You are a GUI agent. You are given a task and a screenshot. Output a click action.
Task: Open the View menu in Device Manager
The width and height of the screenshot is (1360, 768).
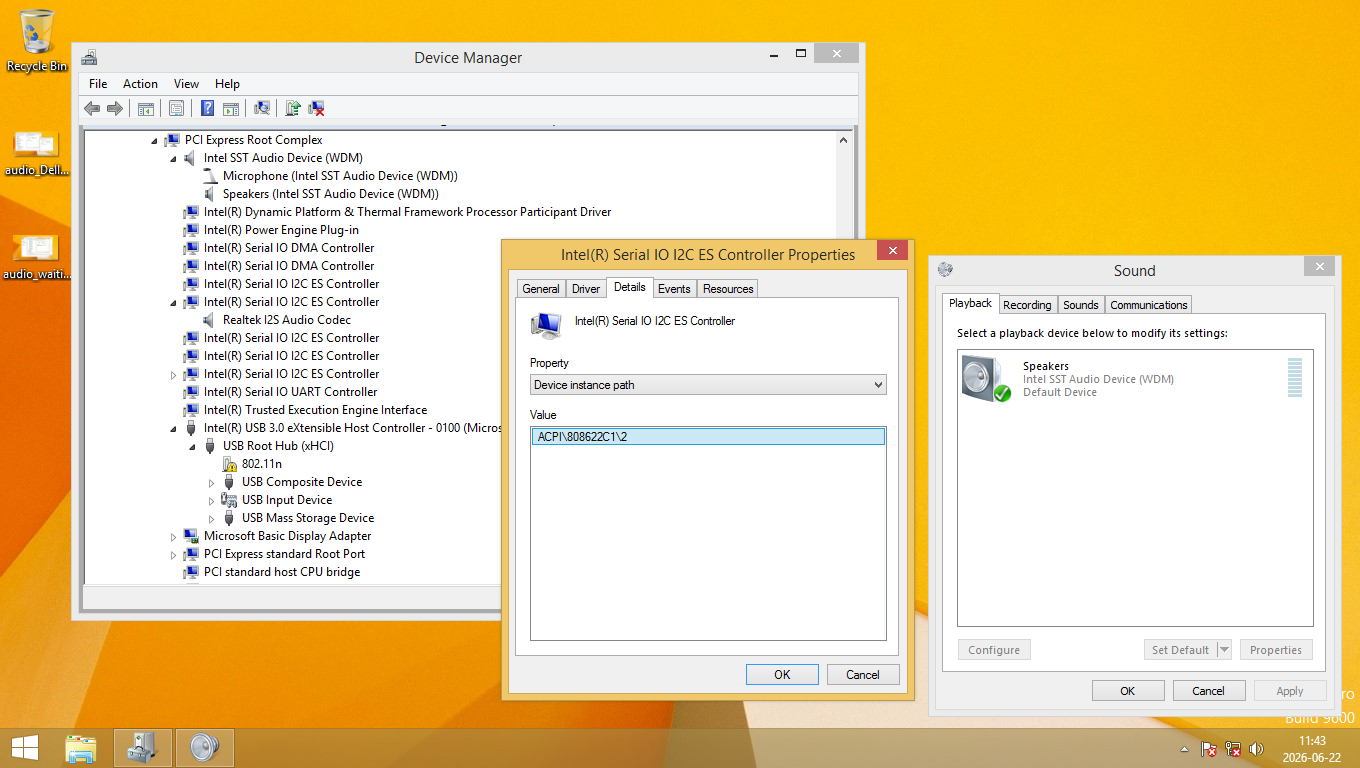coord(186,84)
